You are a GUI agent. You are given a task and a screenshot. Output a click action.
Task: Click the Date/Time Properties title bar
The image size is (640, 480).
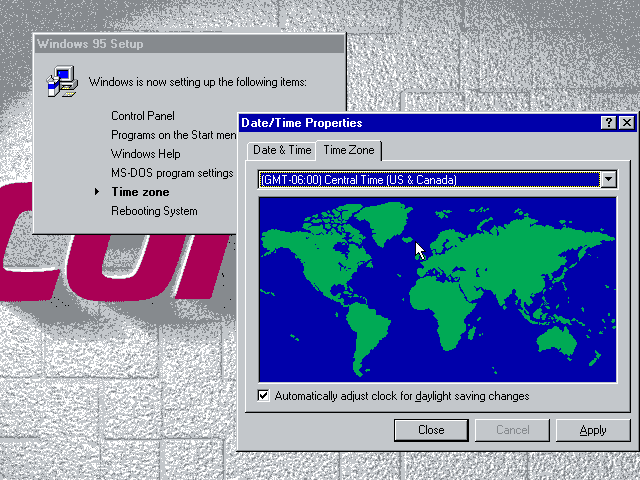420,123
